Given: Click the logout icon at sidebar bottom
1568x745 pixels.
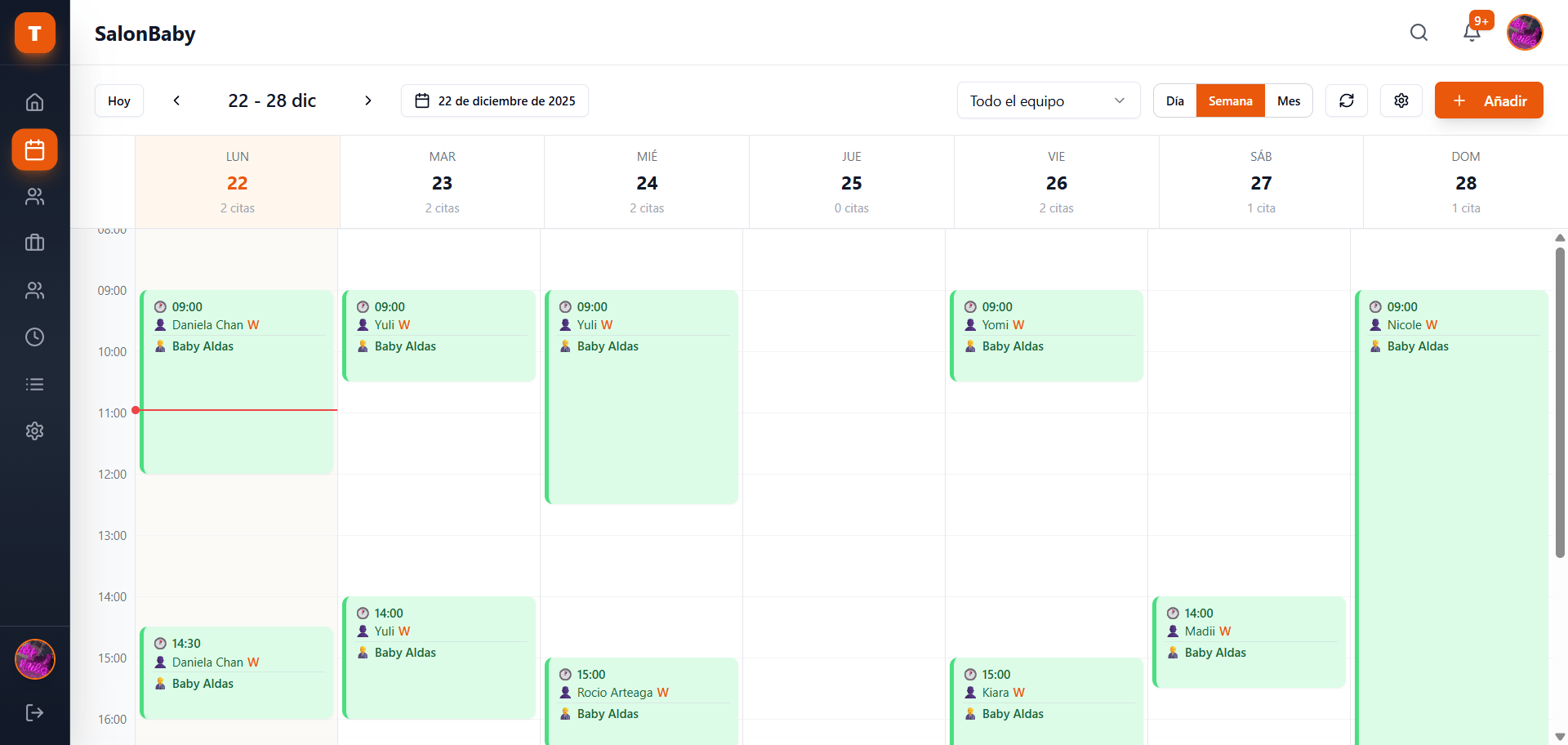Looking at the screenshot, I should [x=34, y=712].
